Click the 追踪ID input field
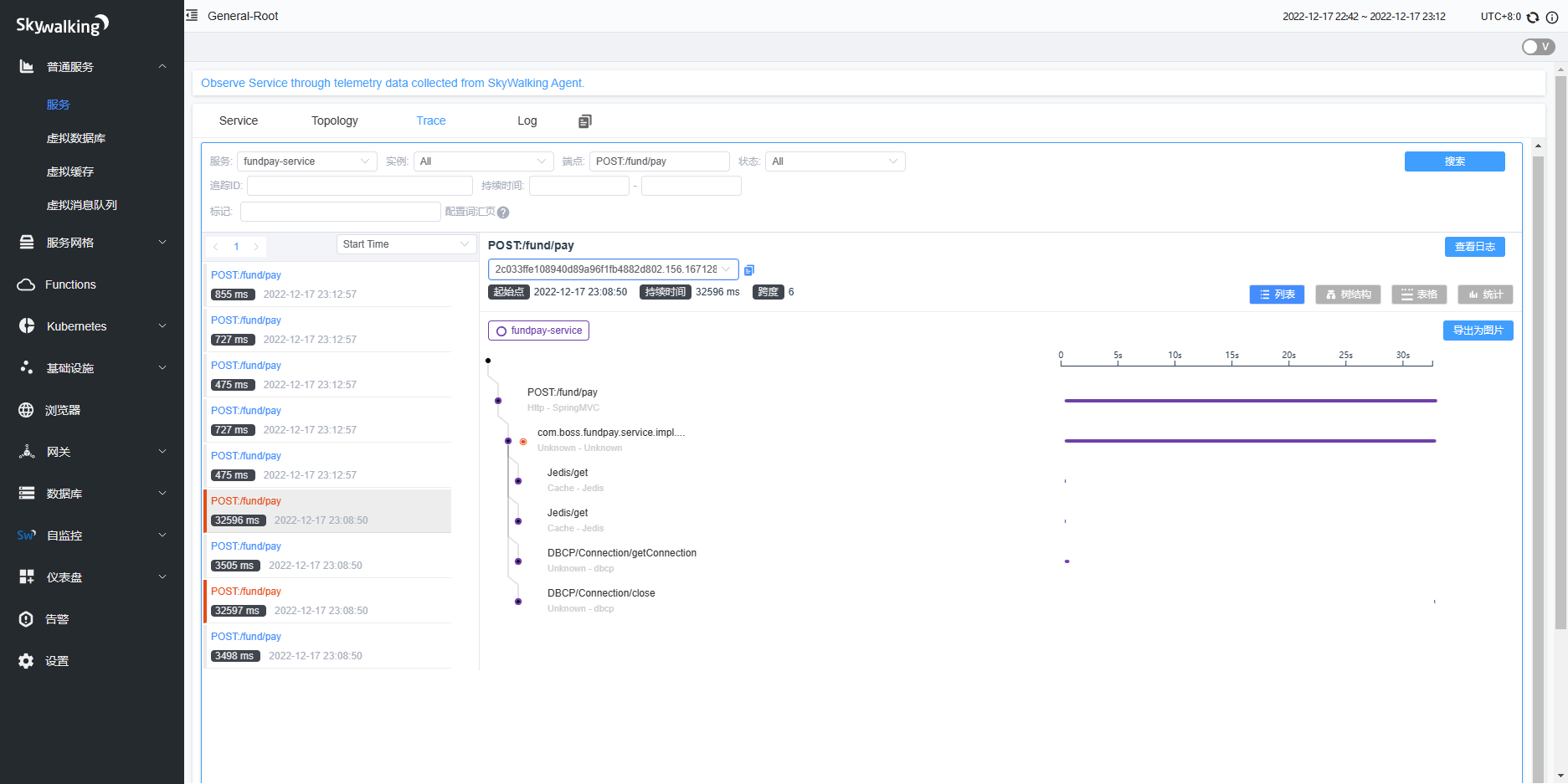Image resolution: width=1568 pixels, height=784 pixels. 360,186
